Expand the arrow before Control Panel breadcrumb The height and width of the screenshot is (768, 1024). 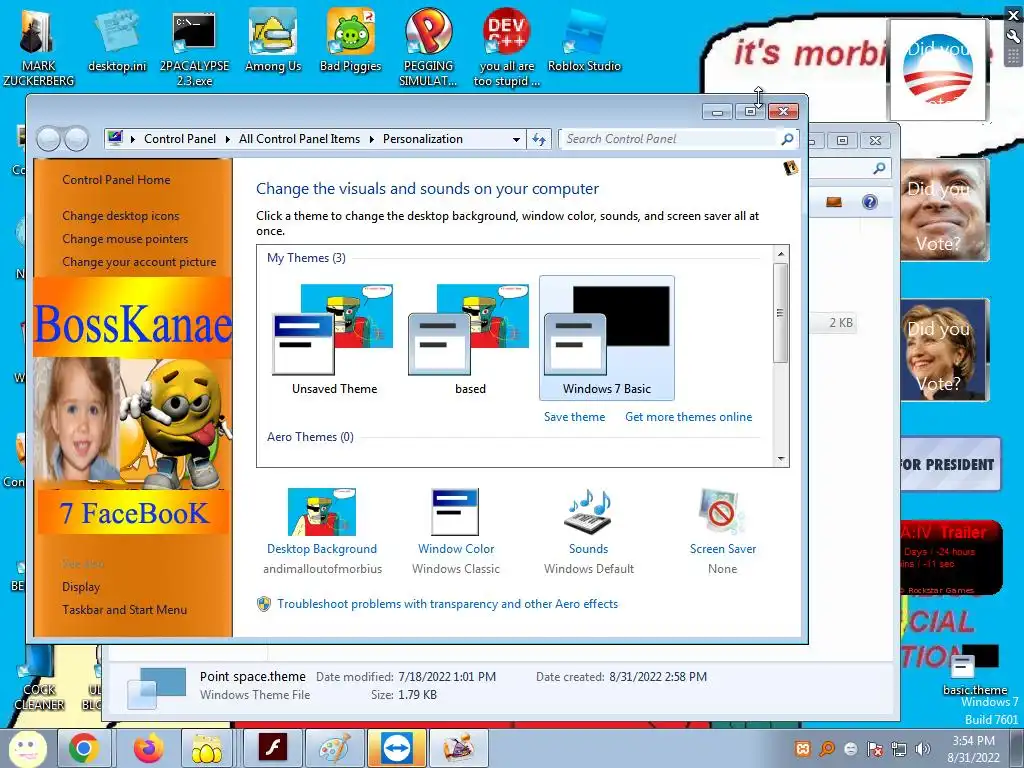[x=133, y=139]
